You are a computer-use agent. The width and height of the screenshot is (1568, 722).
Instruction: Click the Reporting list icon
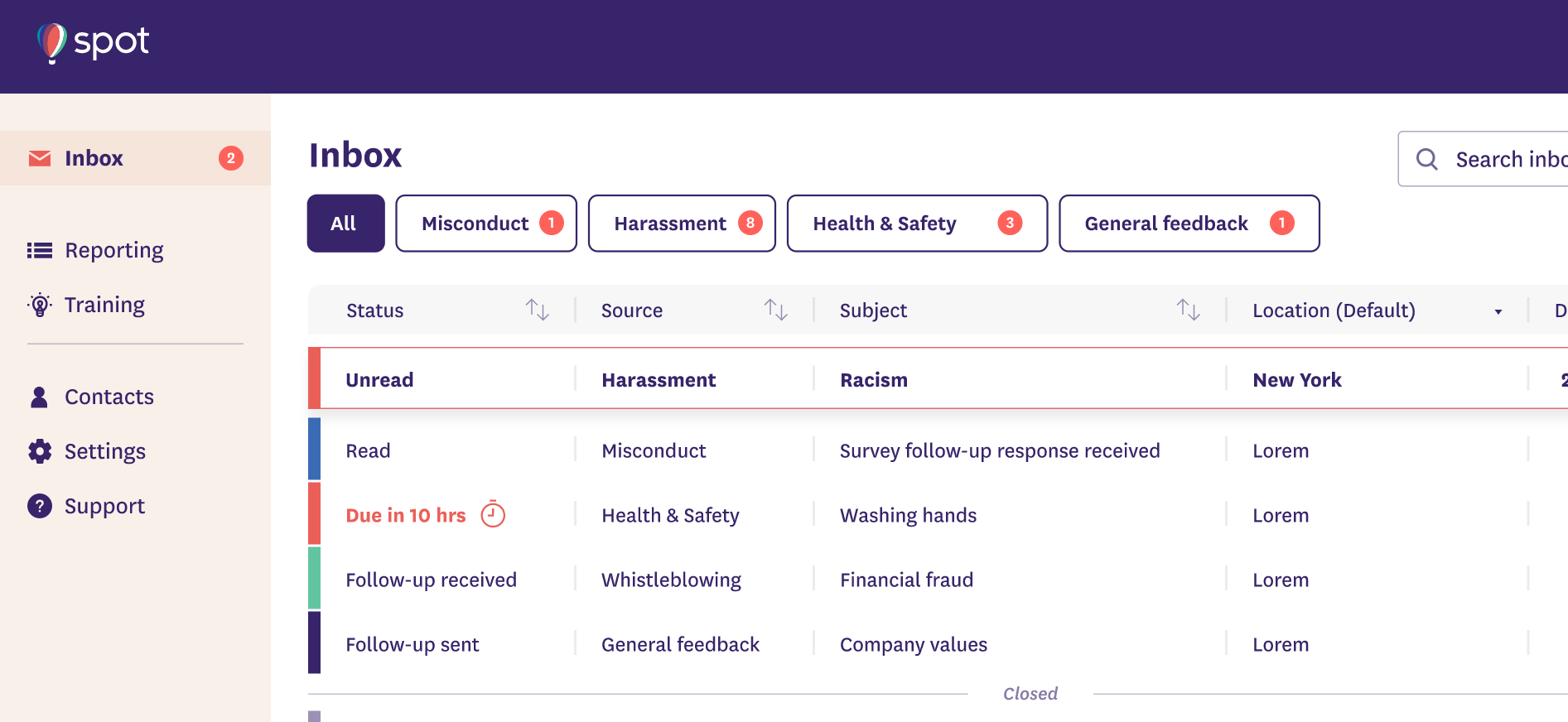[x=40, y=250]
